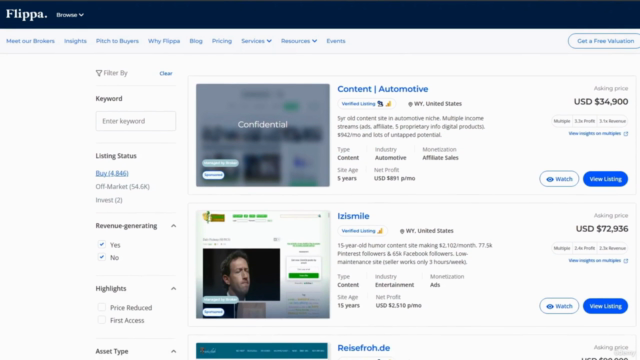The height and width of the screenshot is (360, 640).
Task: Focus the Enter keyword field
Action: coord(136,121)
